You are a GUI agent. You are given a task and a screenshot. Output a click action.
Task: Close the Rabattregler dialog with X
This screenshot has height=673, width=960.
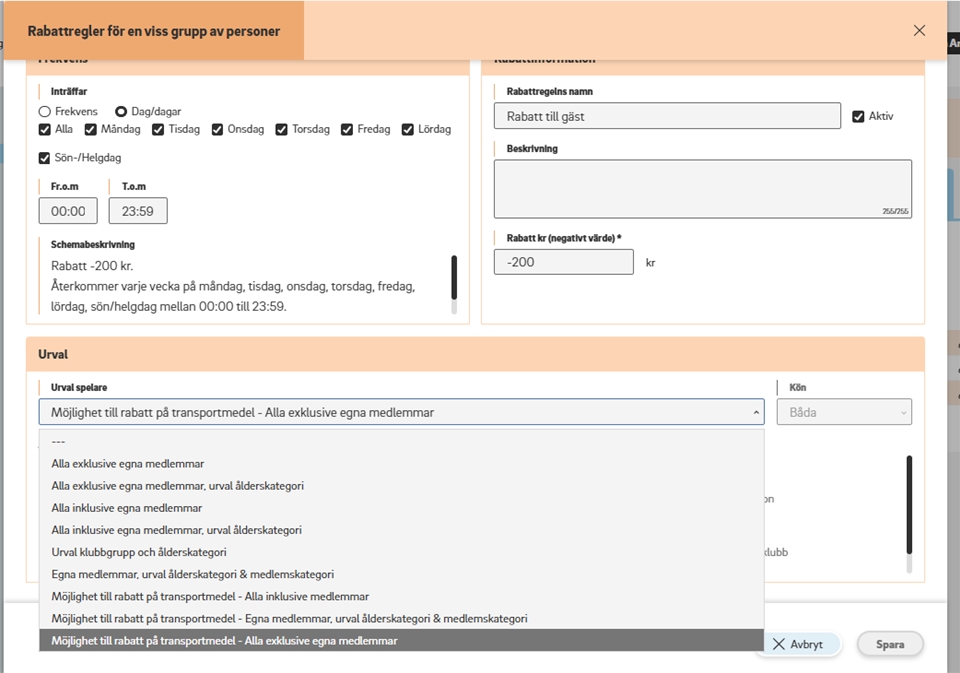pos(919,30)
